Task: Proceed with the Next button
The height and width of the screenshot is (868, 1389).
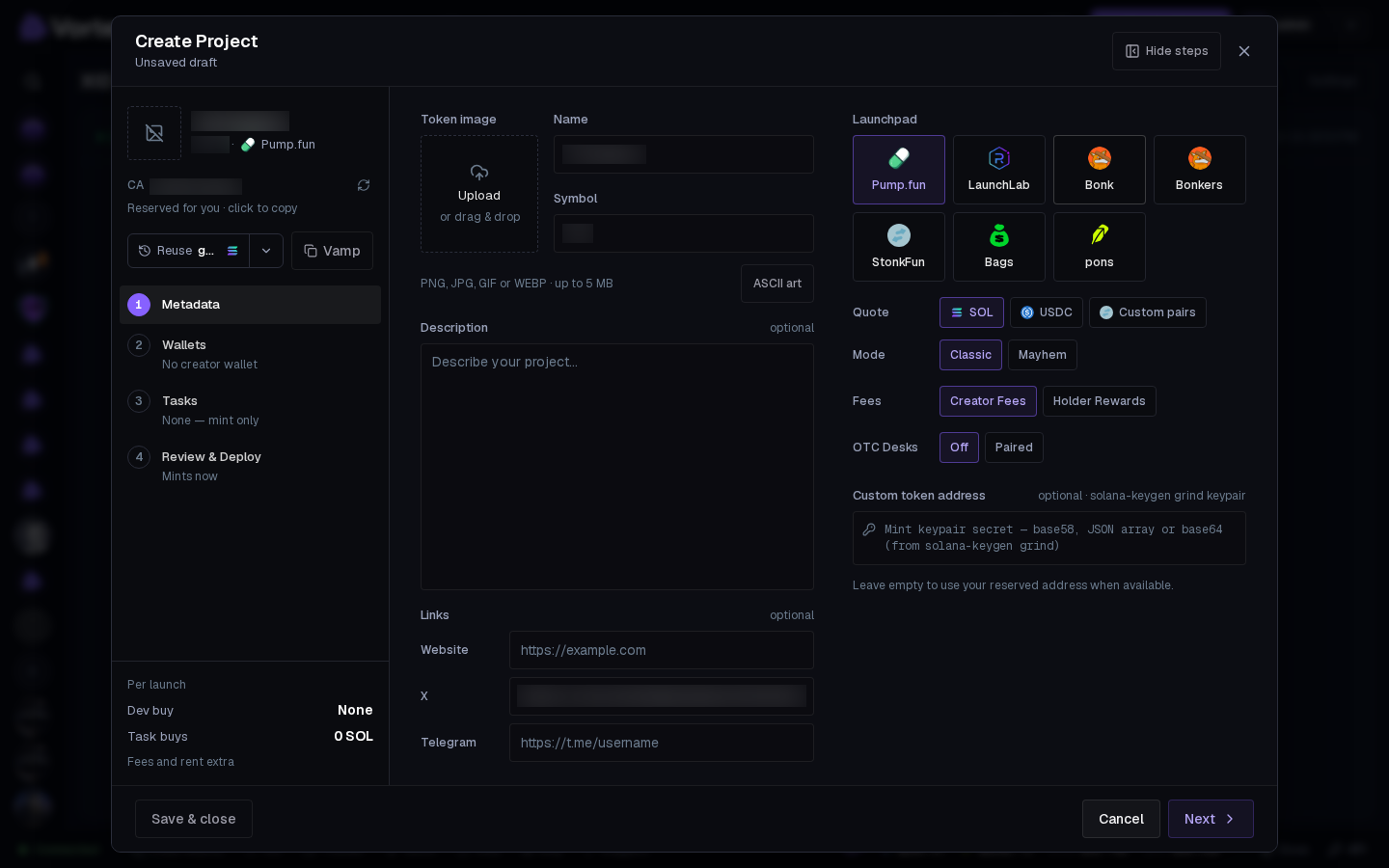Action: coord(1211,819)
